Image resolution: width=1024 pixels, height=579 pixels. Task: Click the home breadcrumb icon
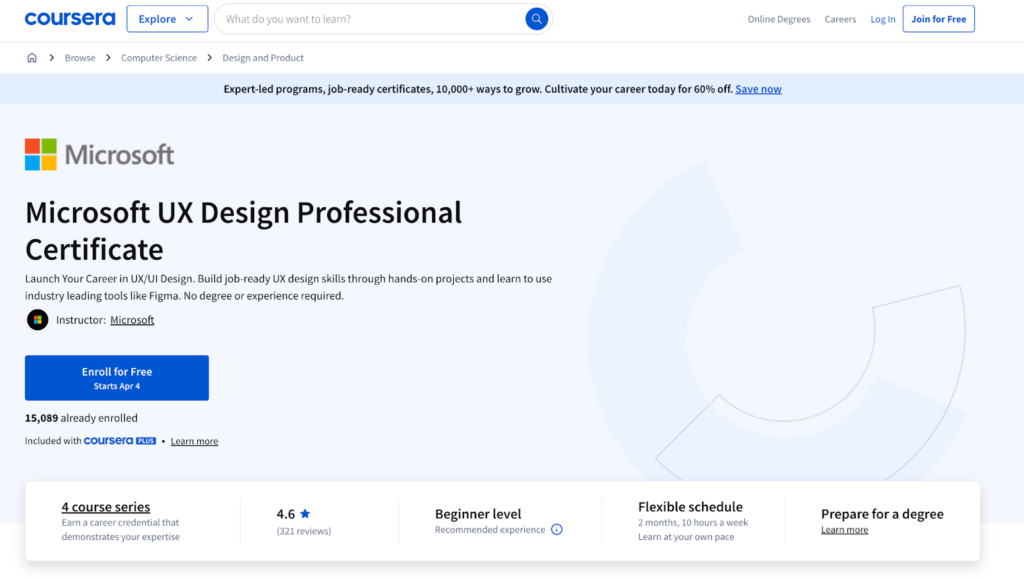click(32, 57)
